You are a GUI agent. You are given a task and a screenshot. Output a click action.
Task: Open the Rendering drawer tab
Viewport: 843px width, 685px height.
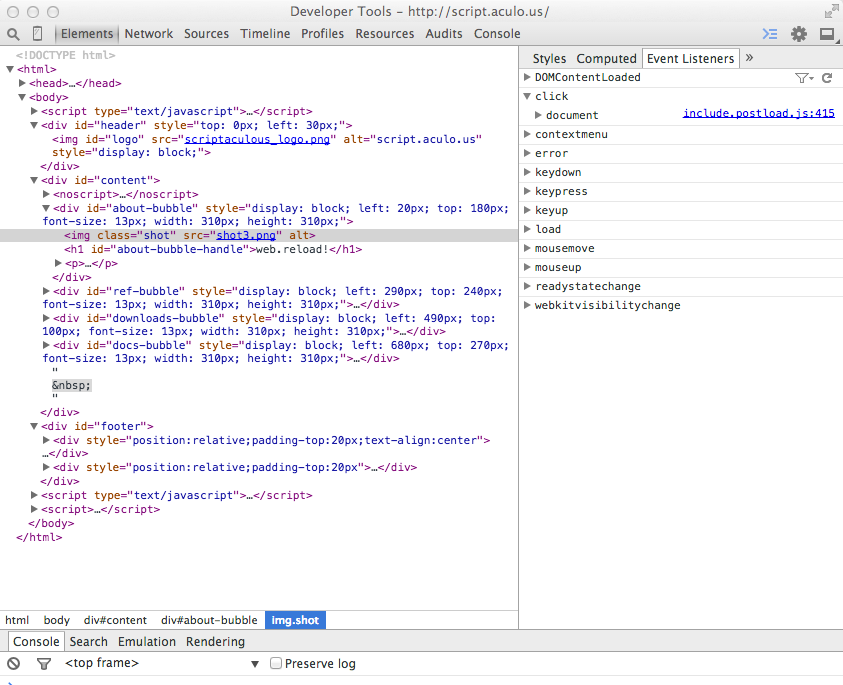[x=215, y=641]
